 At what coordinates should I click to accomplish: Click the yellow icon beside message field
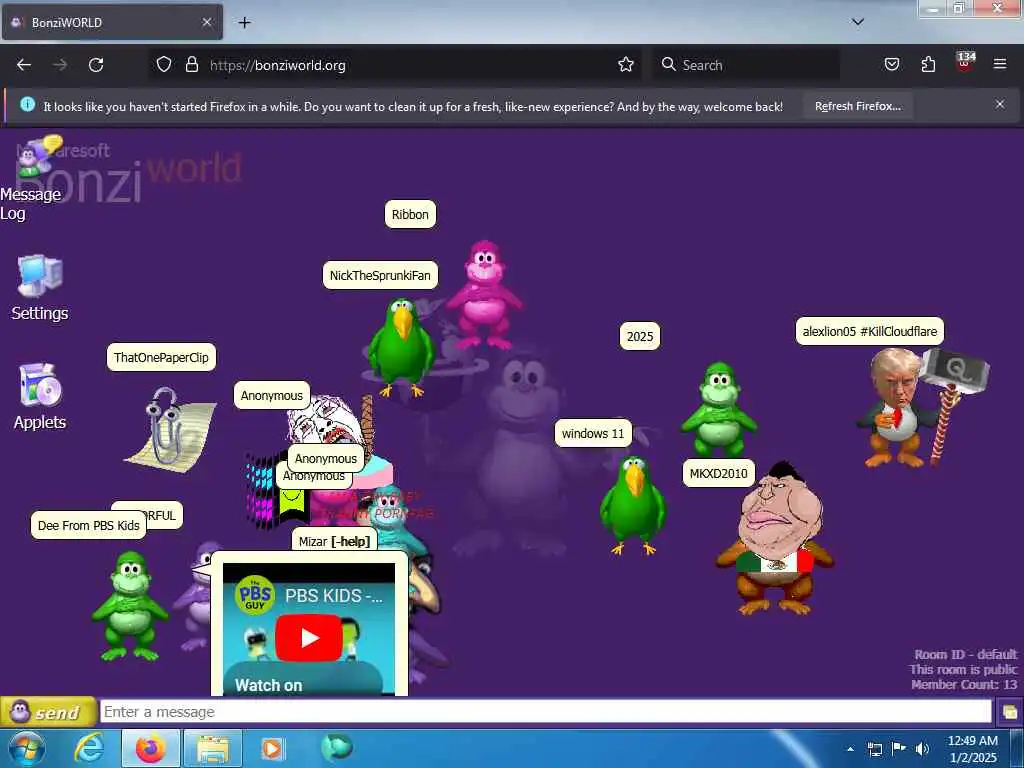click(1010, 712)
